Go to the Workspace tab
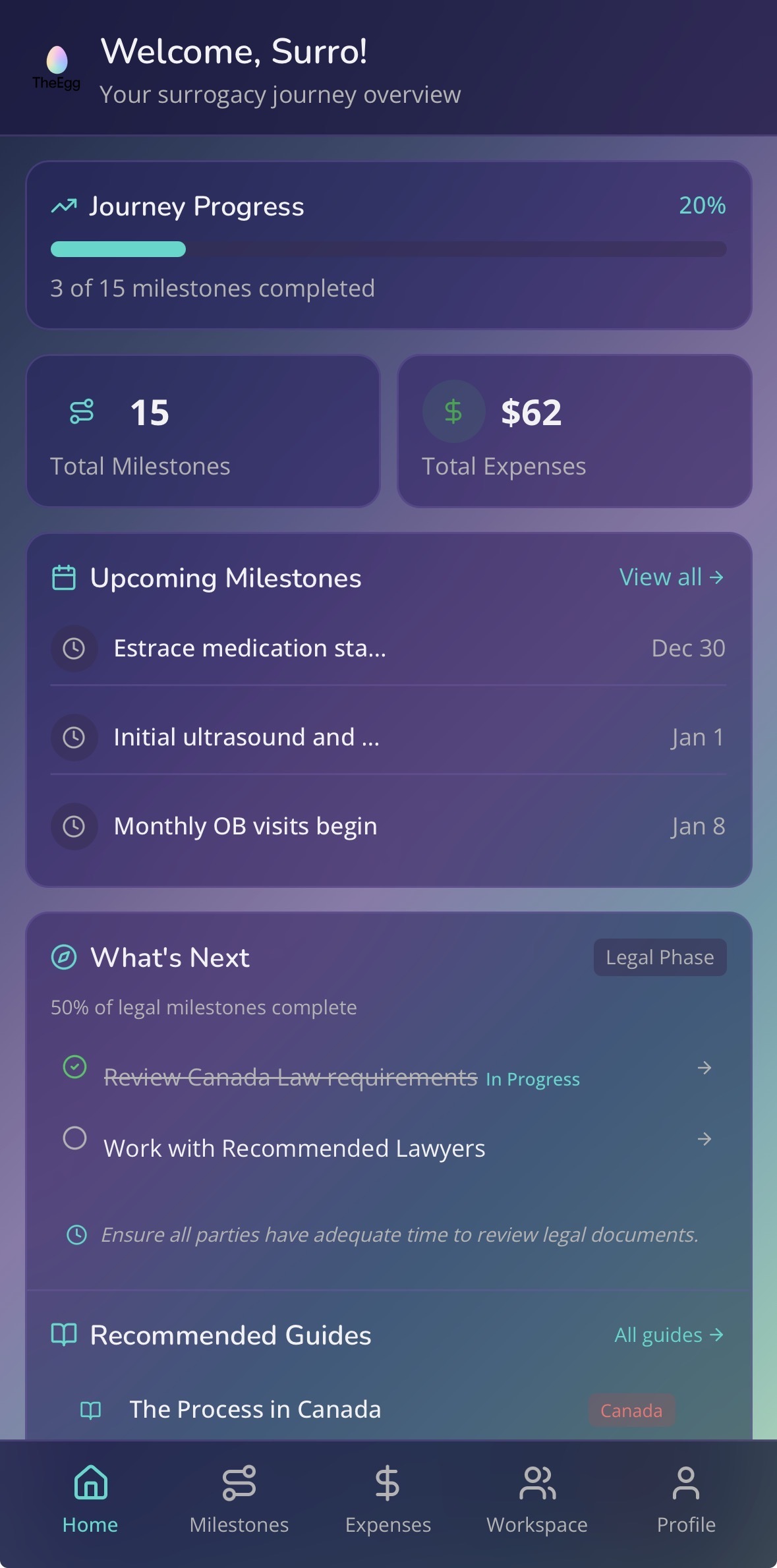This screenshot has height=1568, width=777. coord(536,1496)
